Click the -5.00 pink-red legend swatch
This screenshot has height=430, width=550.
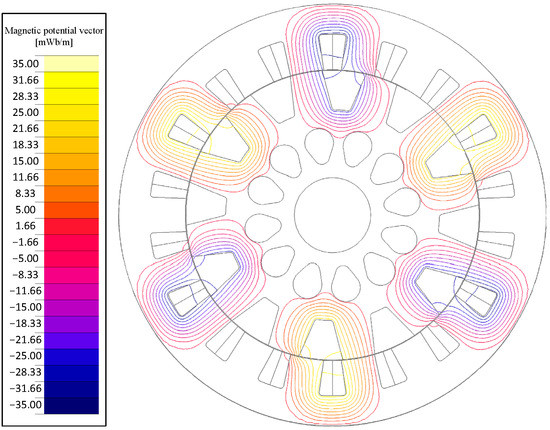point(71,259)
